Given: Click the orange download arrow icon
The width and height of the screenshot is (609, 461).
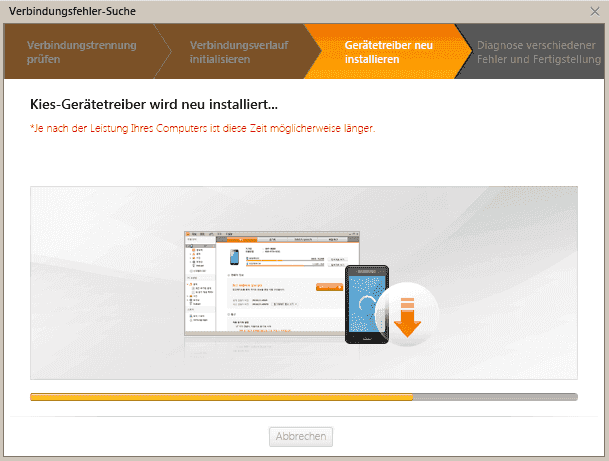Looking at the screenshot, I should tap(407, 317).
